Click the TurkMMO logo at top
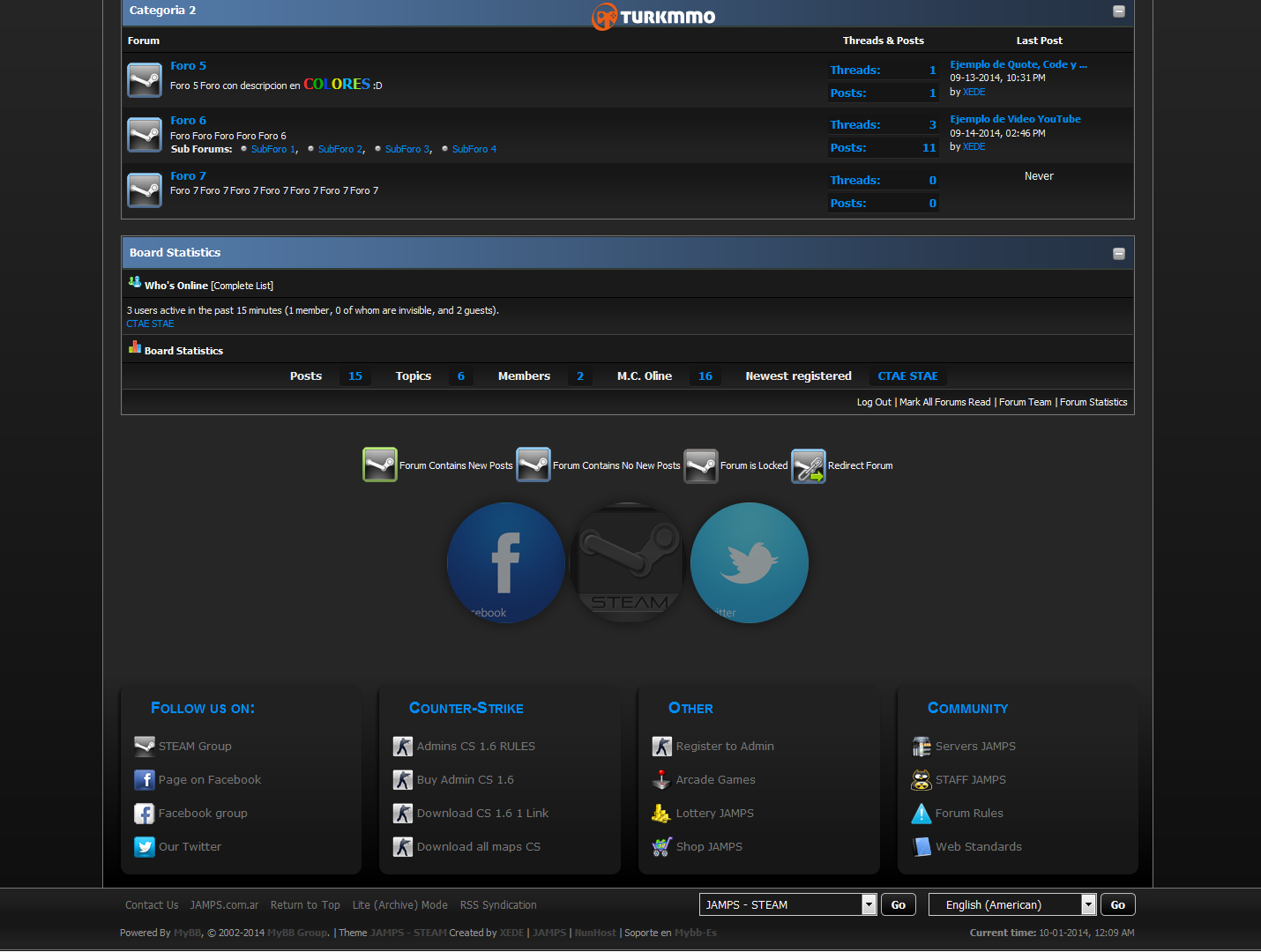This screenshot has height=952, width=1261. [x=653, y=16]
